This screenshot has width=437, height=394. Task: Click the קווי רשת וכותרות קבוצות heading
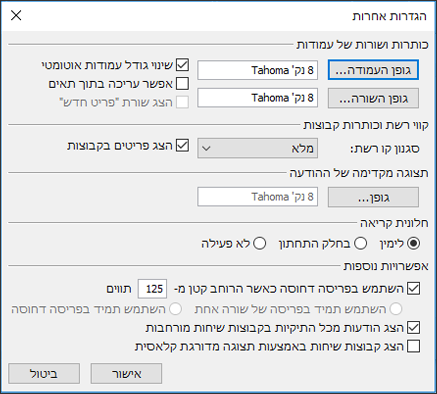(366, 125)
